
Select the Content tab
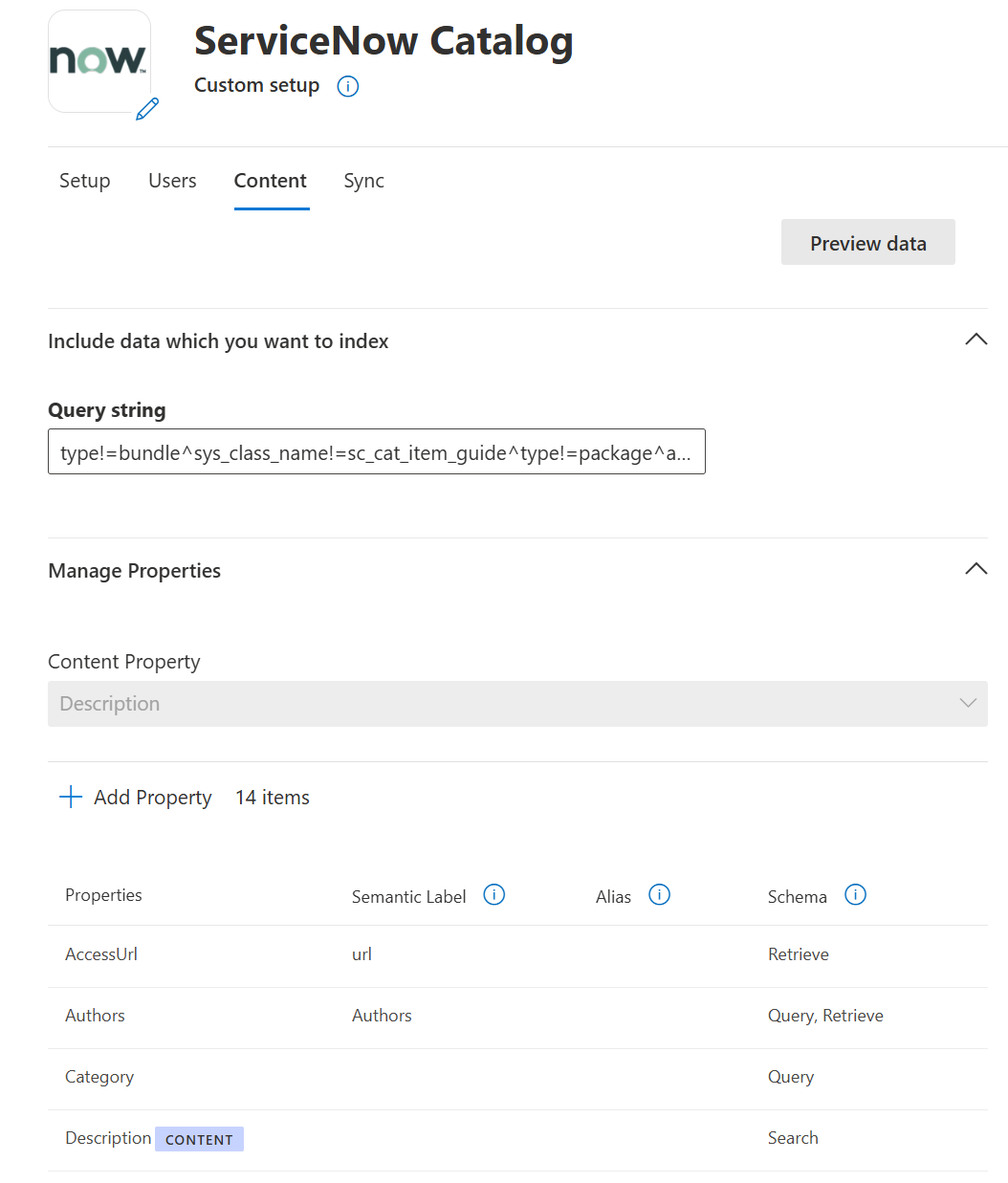[x=271, y=181]
